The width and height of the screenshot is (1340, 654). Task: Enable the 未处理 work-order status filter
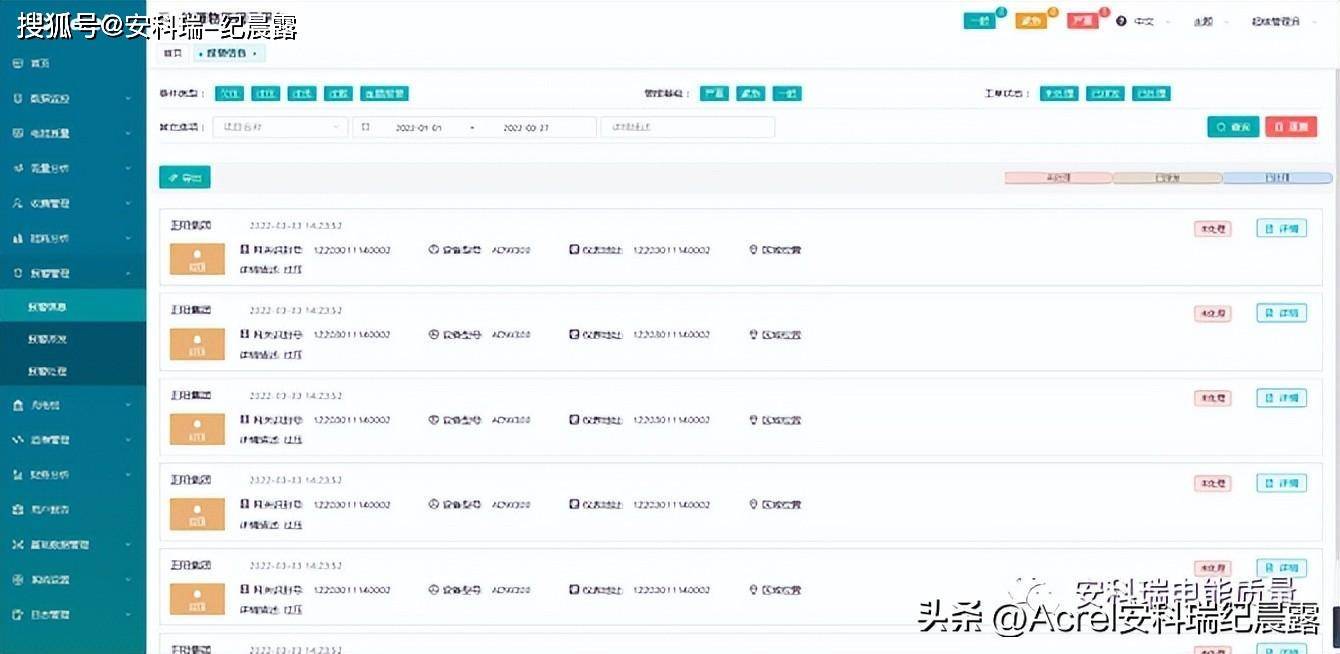[x=1059, y=92]
